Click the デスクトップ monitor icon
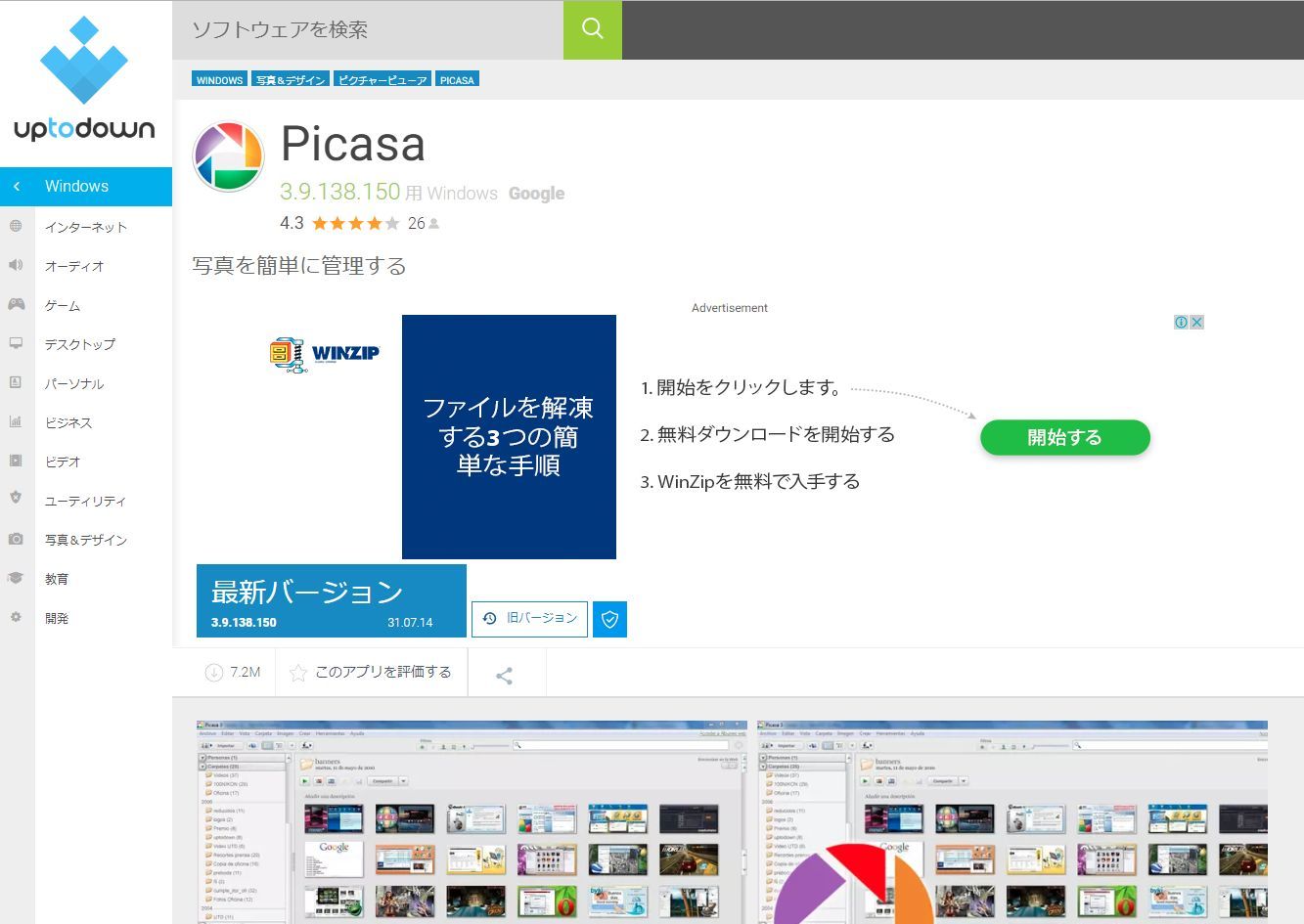Viewport: 1304px width, 924px height. pyautogui.click(x=16, y=343)
